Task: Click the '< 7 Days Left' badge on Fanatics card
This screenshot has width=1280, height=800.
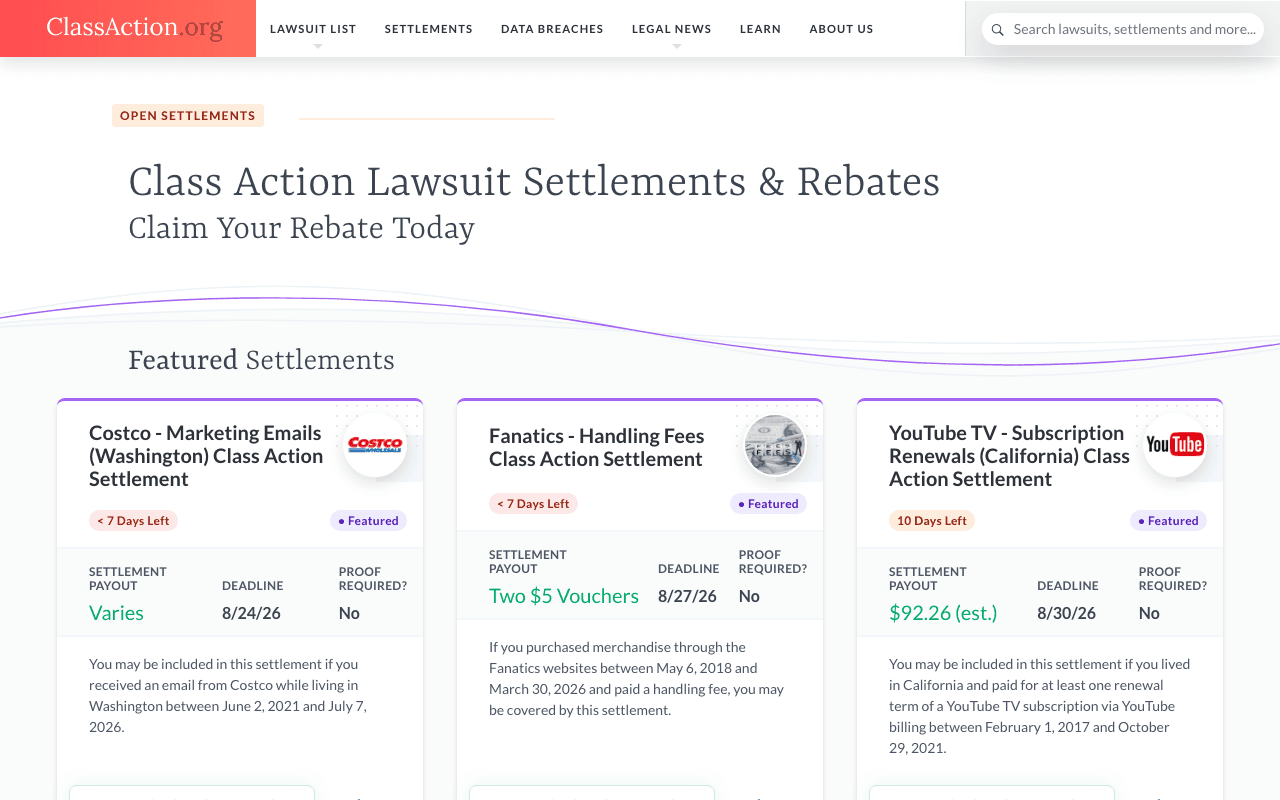Action: [x=533, y=504]
